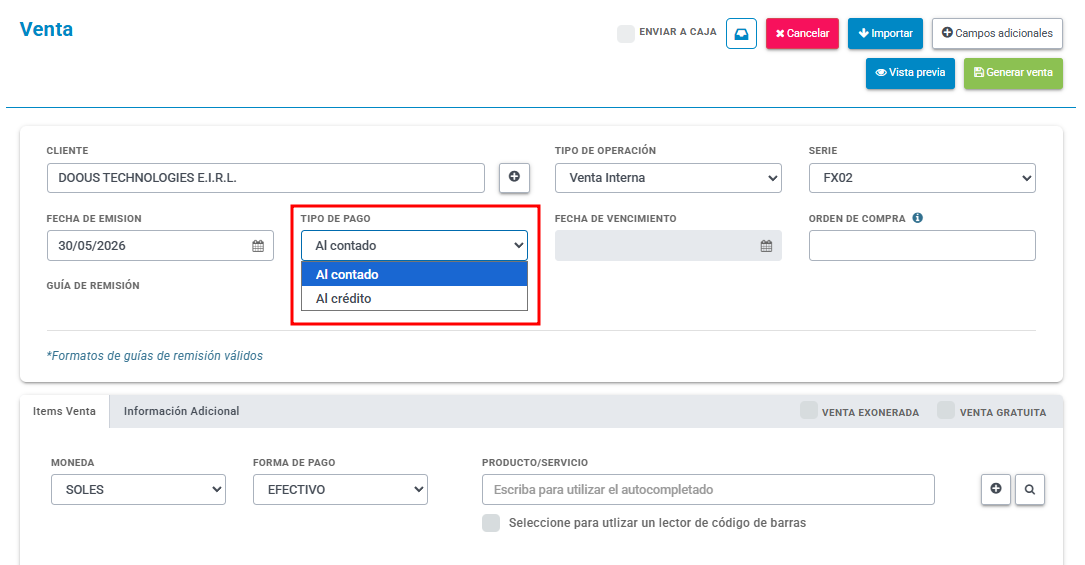The height and width of the screenshot is (565, 1085).
Task: Click the Generar venta button
Action: [x=1013, y=73]
